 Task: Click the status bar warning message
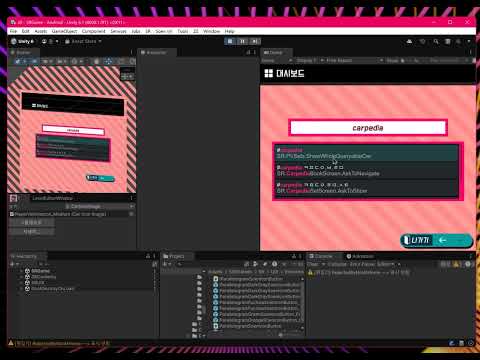pyautogui.click(x=59, y=343)
